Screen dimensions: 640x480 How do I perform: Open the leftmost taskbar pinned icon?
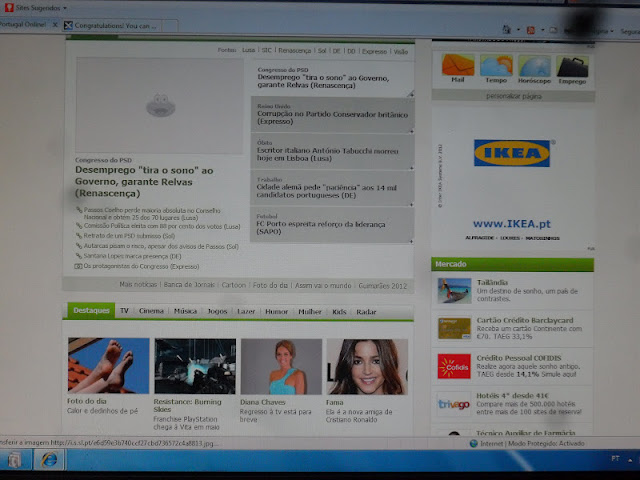point(15,460)
